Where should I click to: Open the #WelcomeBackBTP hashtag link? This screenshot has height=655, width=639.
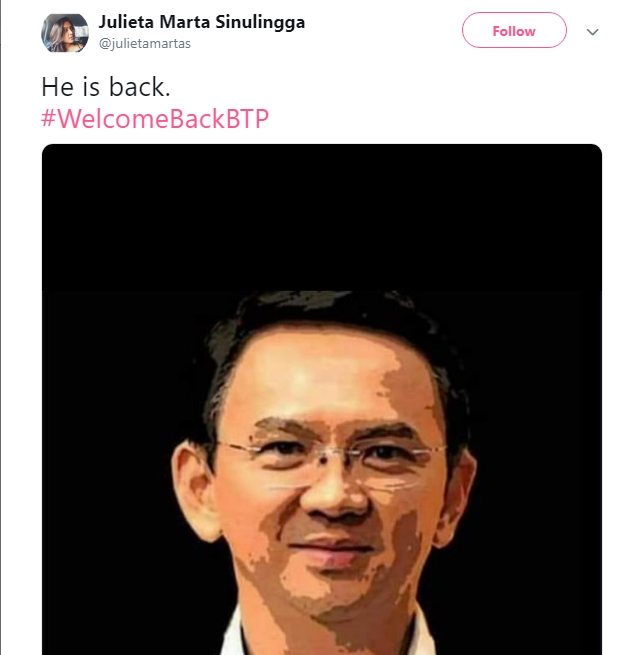pos(155,119)
